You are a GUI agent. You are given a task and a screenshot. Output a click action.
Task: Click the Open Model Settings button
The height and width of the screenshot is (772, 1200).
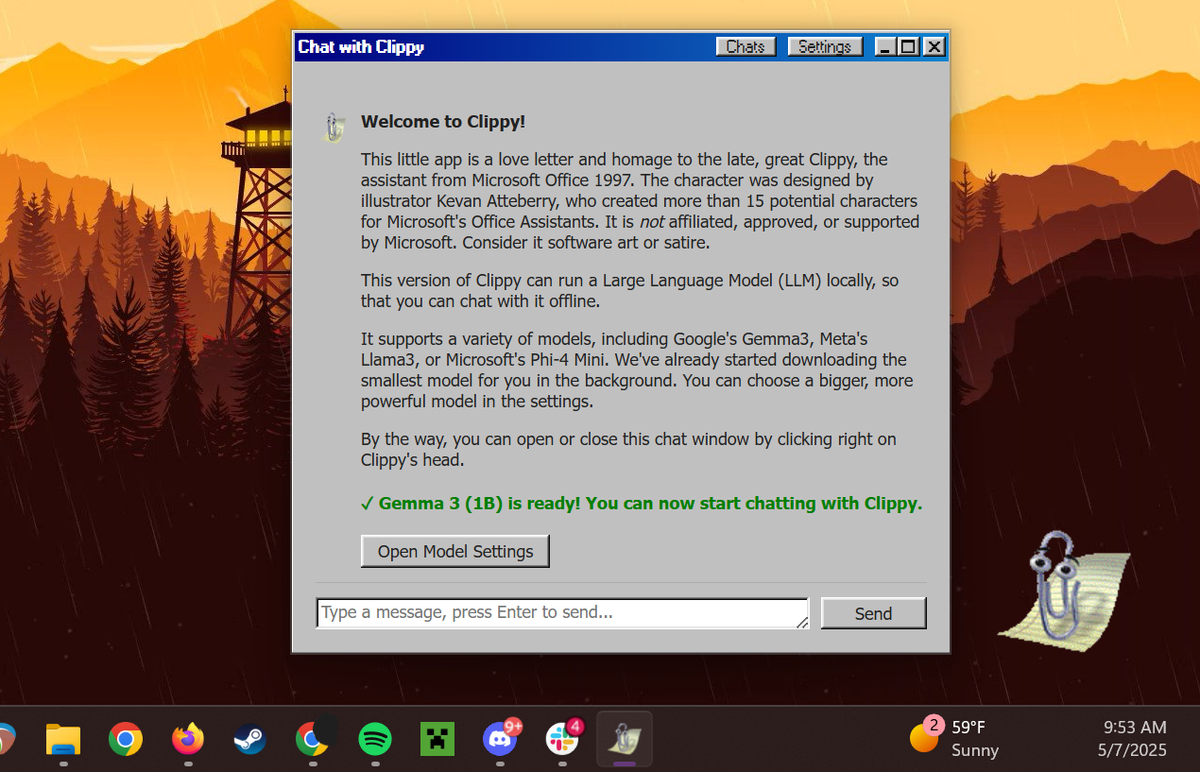[x=455, y=551]
